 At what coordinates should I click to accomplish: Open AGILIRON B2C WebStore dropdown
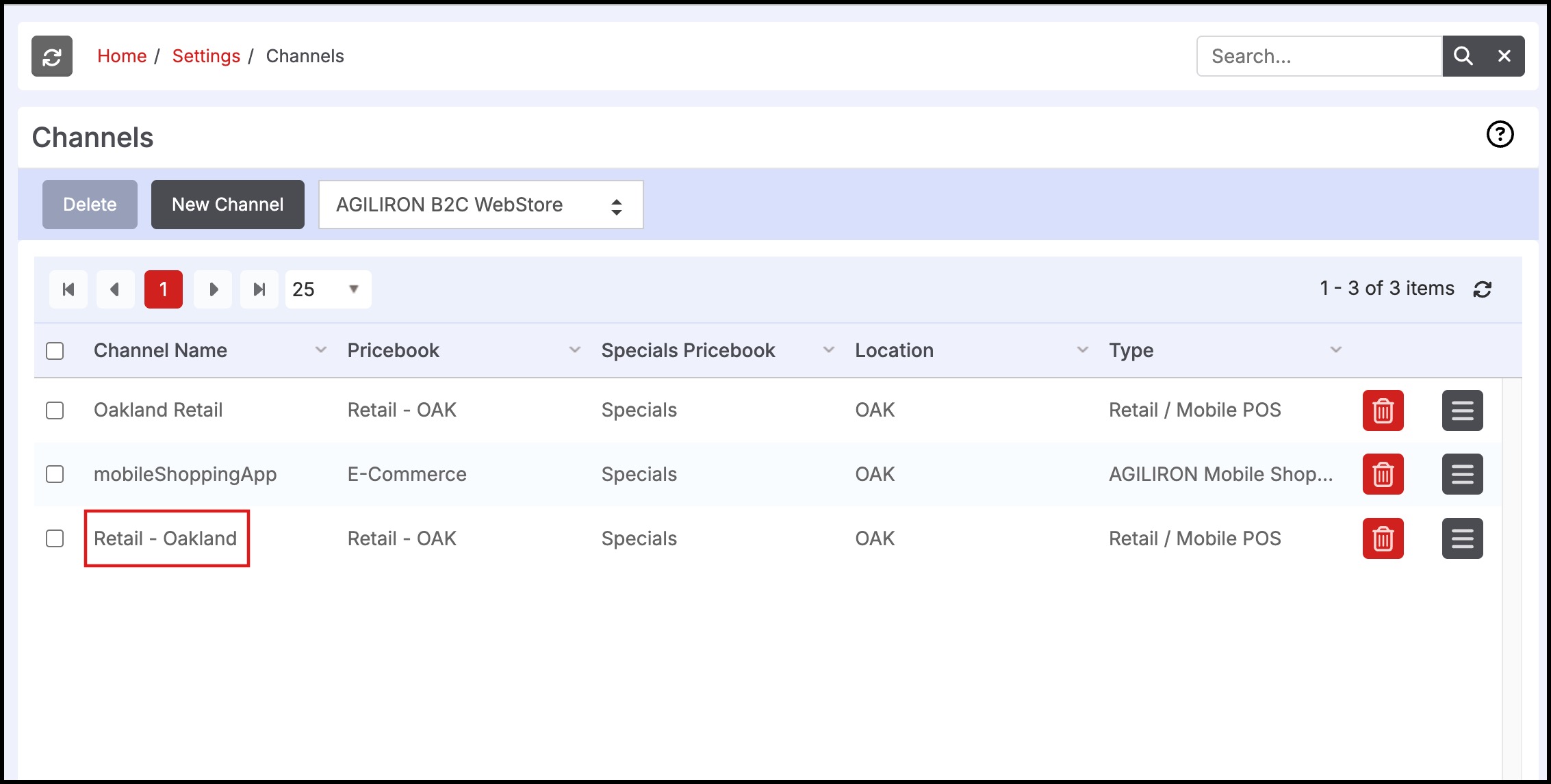point(480,205)
